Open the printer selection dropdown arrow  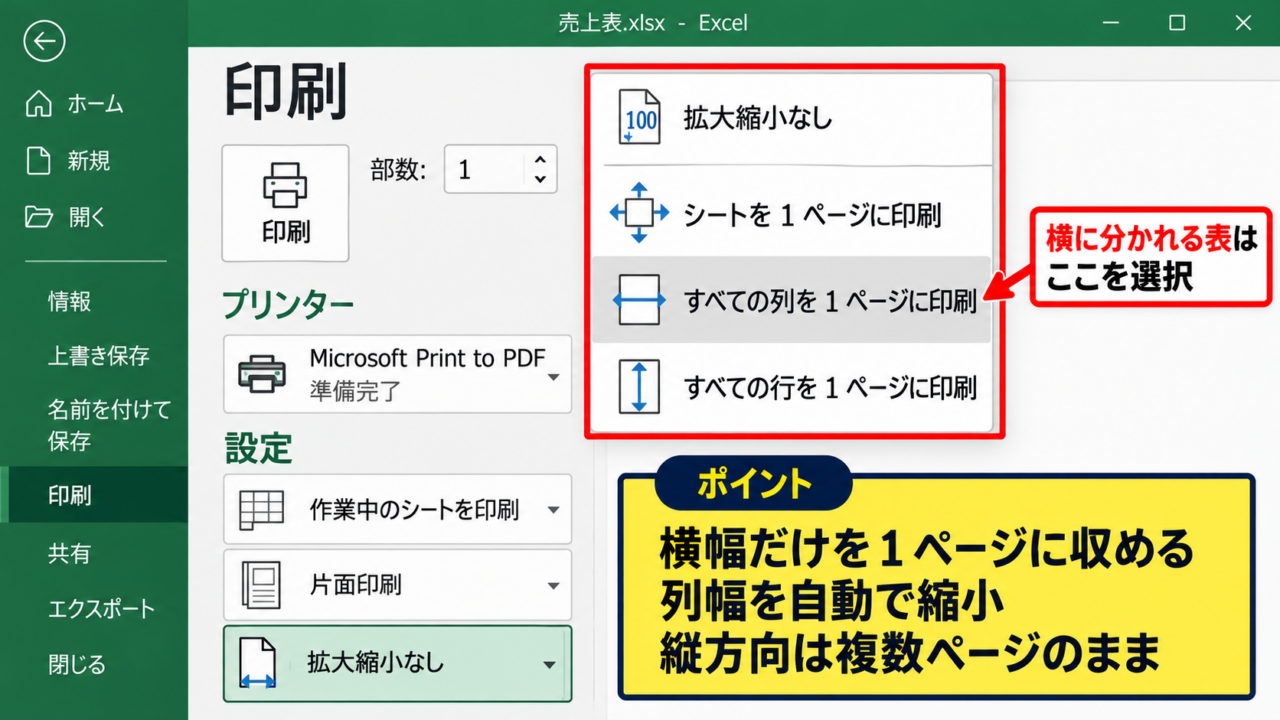(553, 376)
